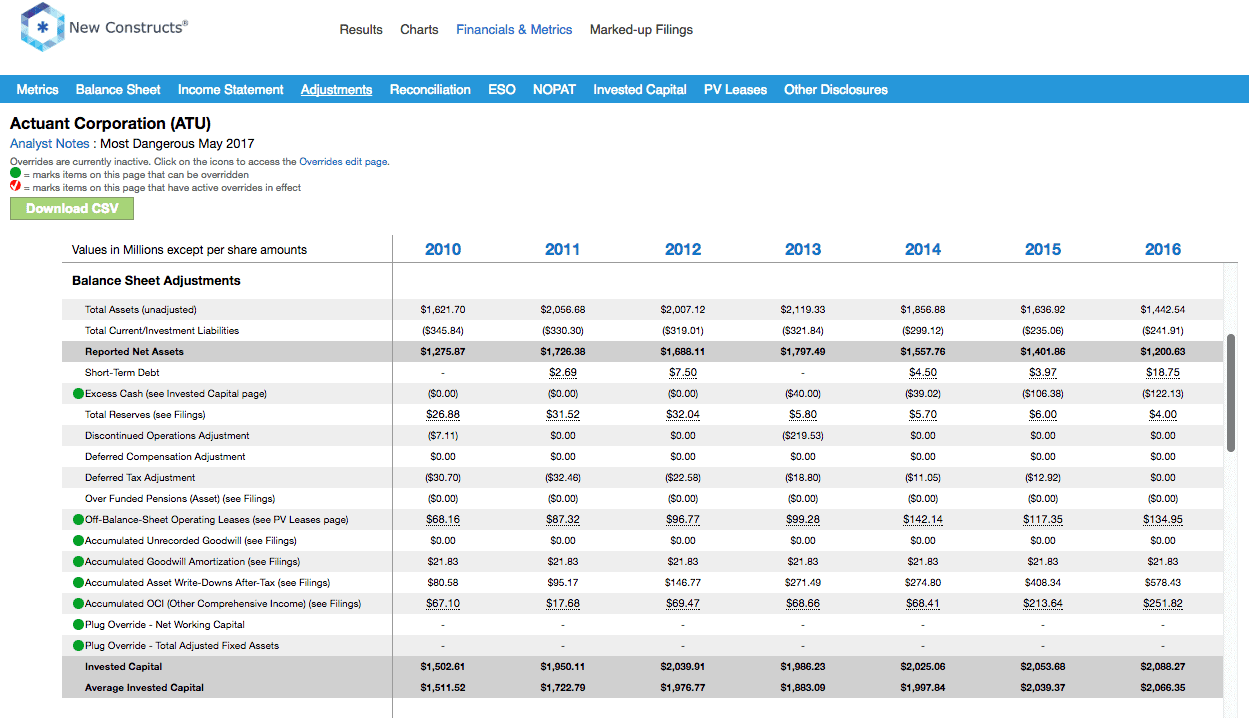Click the green override dot beside Off-Balance-Sheet Operating Leases
Screen dimensions: 1249x718
click(79, 520)
